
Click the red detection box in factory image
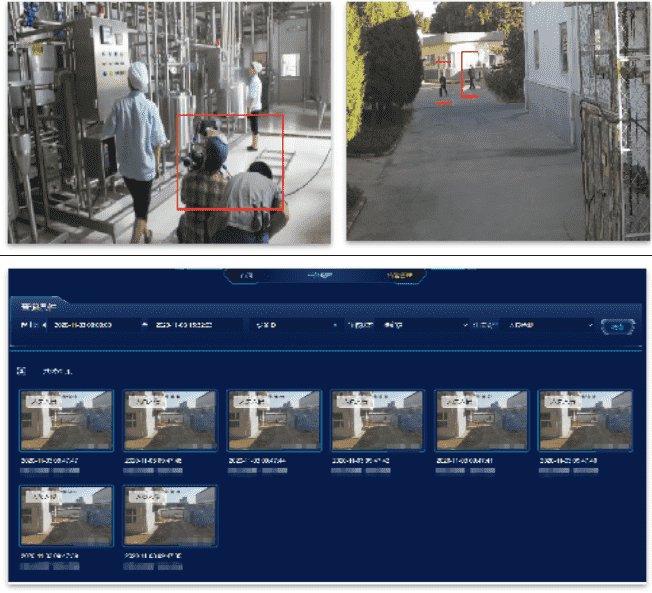tap(231, 161)
